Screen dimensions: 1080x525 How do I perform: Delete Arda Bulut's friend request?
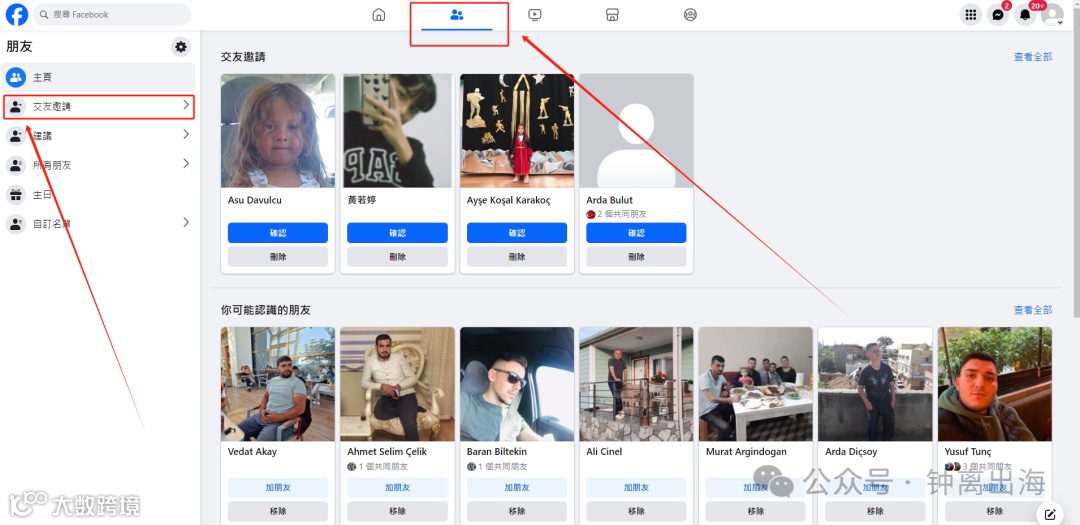pos(636,256)
